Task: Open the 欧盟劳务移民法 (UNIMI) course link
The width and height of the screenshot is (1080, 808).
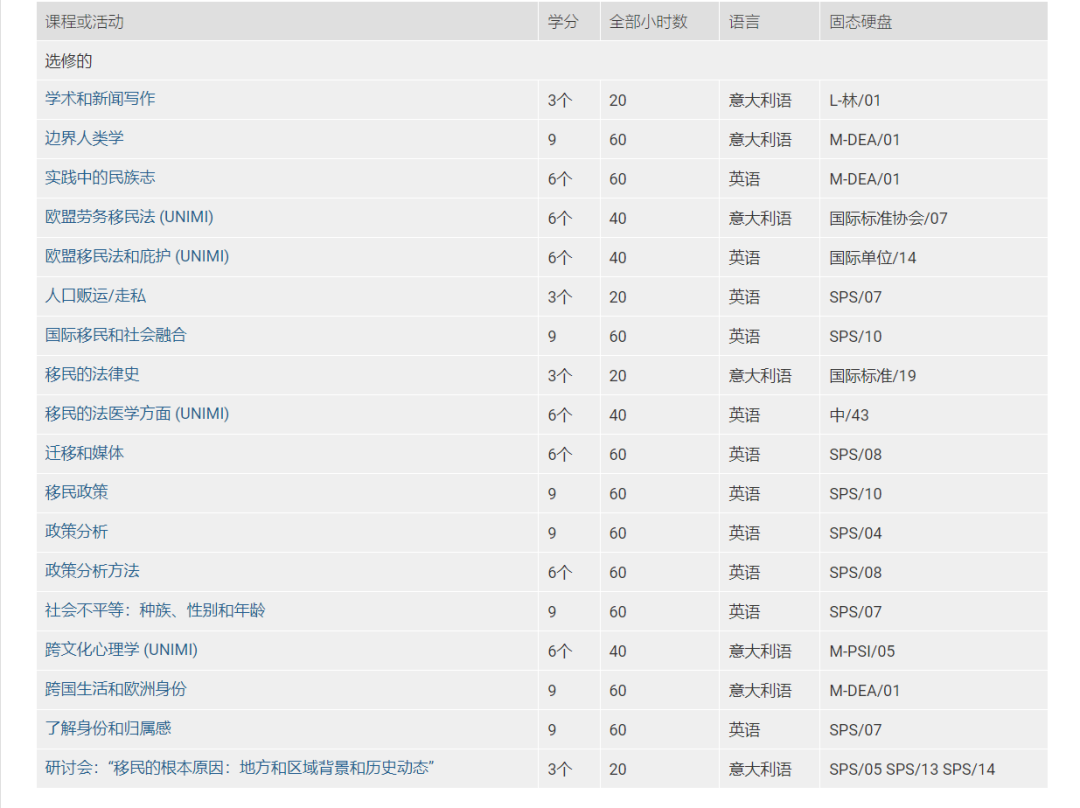Action: tap(129, 217)
